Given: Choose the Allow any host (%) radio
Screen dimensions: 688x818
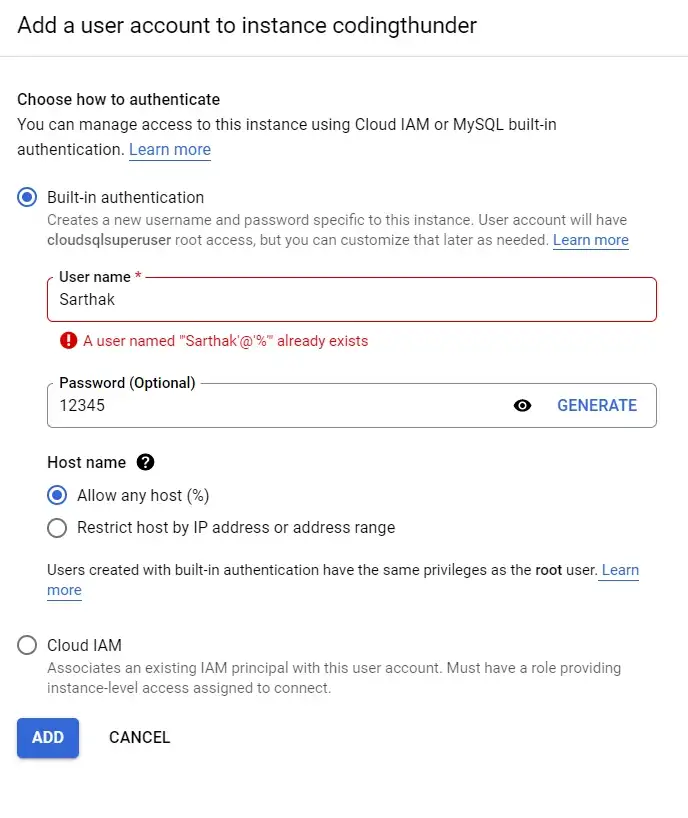Looking at the screenshot, I should [x=57, y=495].
